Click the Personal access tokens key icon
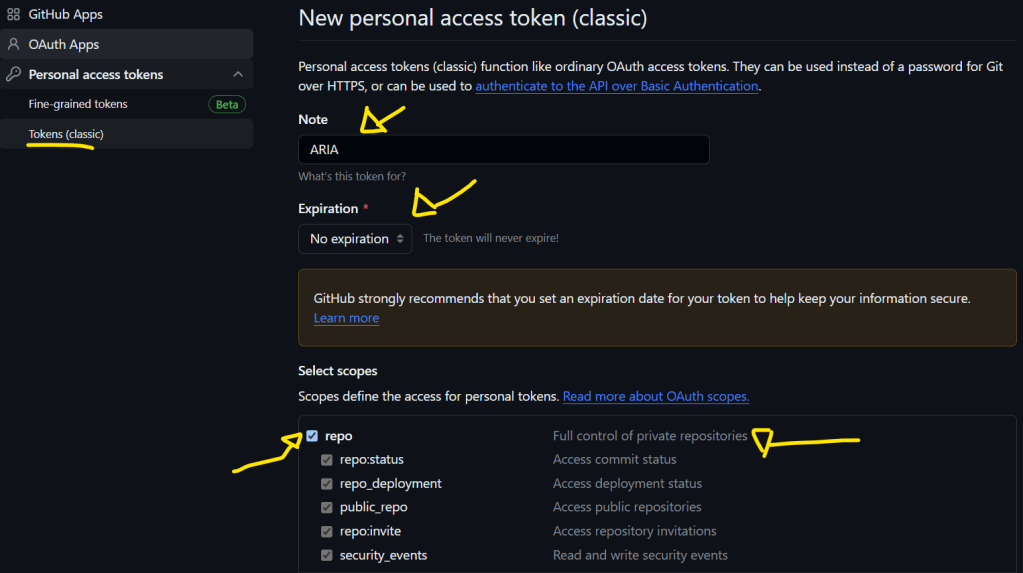 (x=13, y=75)
